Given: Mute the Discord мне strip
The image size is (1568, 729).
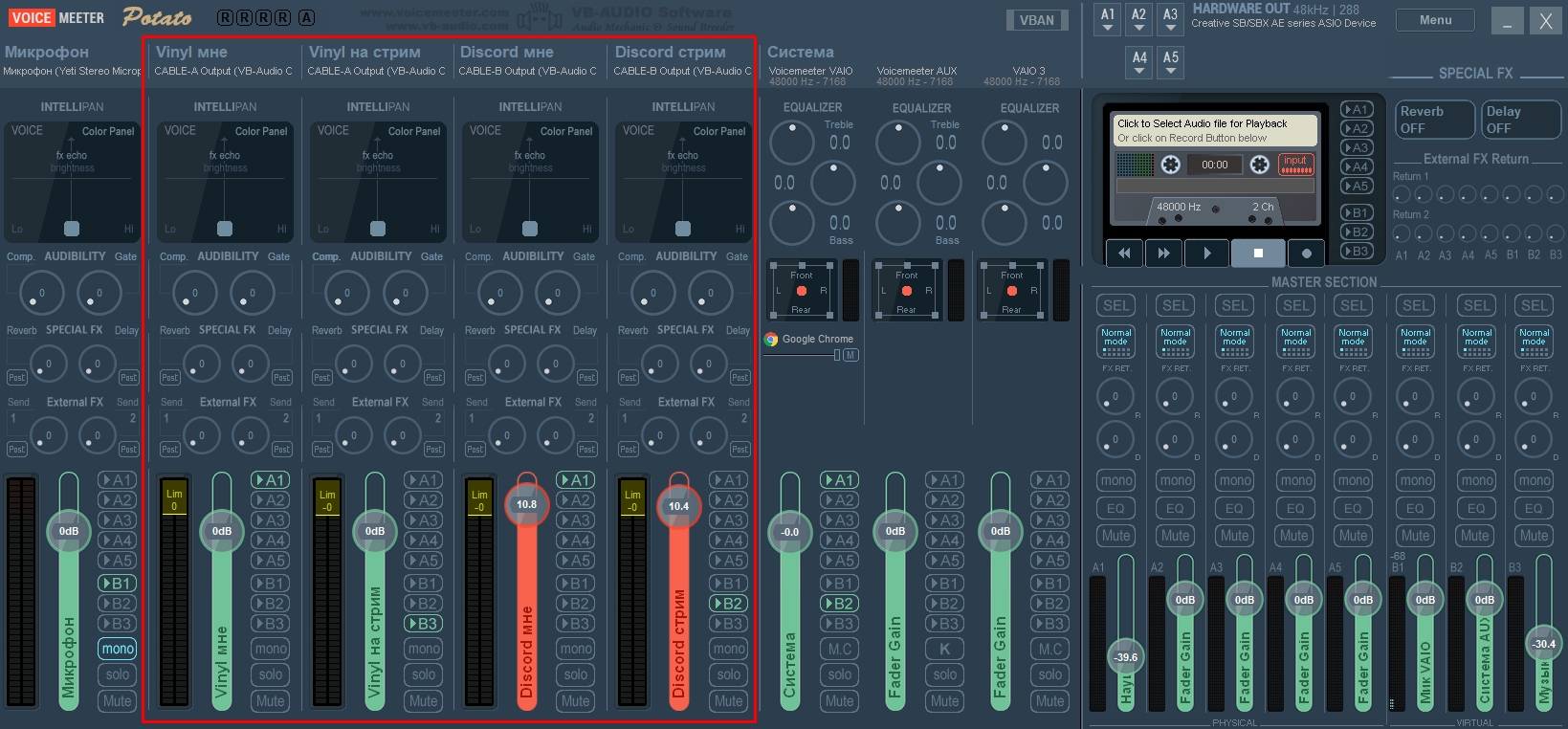Looking at the screenshot, I should [576, 701].
